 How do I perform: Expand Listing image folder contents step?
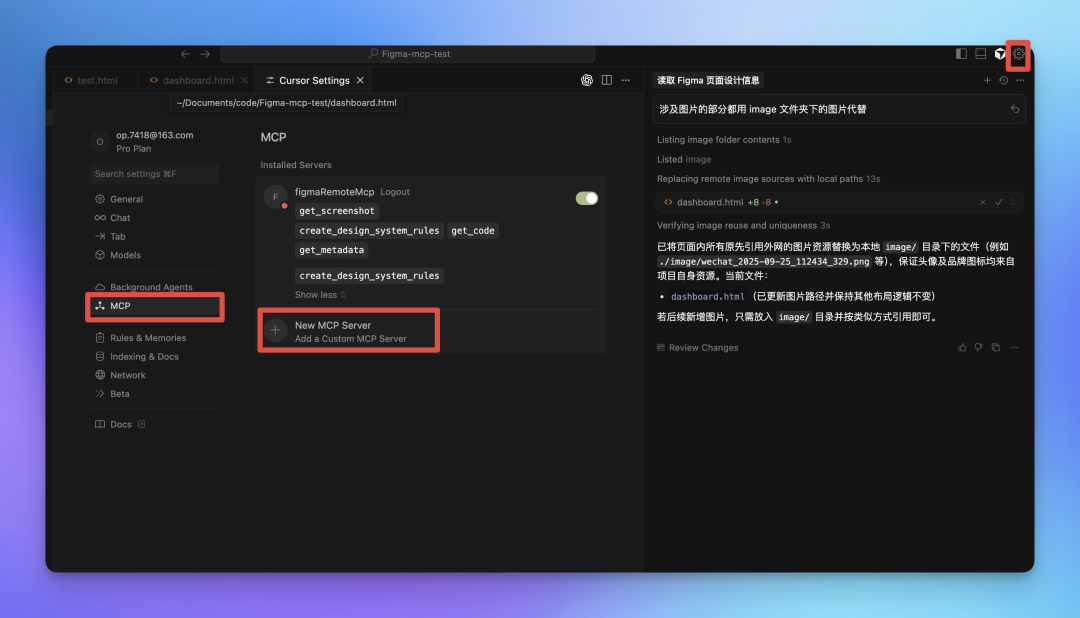[724, 140]
